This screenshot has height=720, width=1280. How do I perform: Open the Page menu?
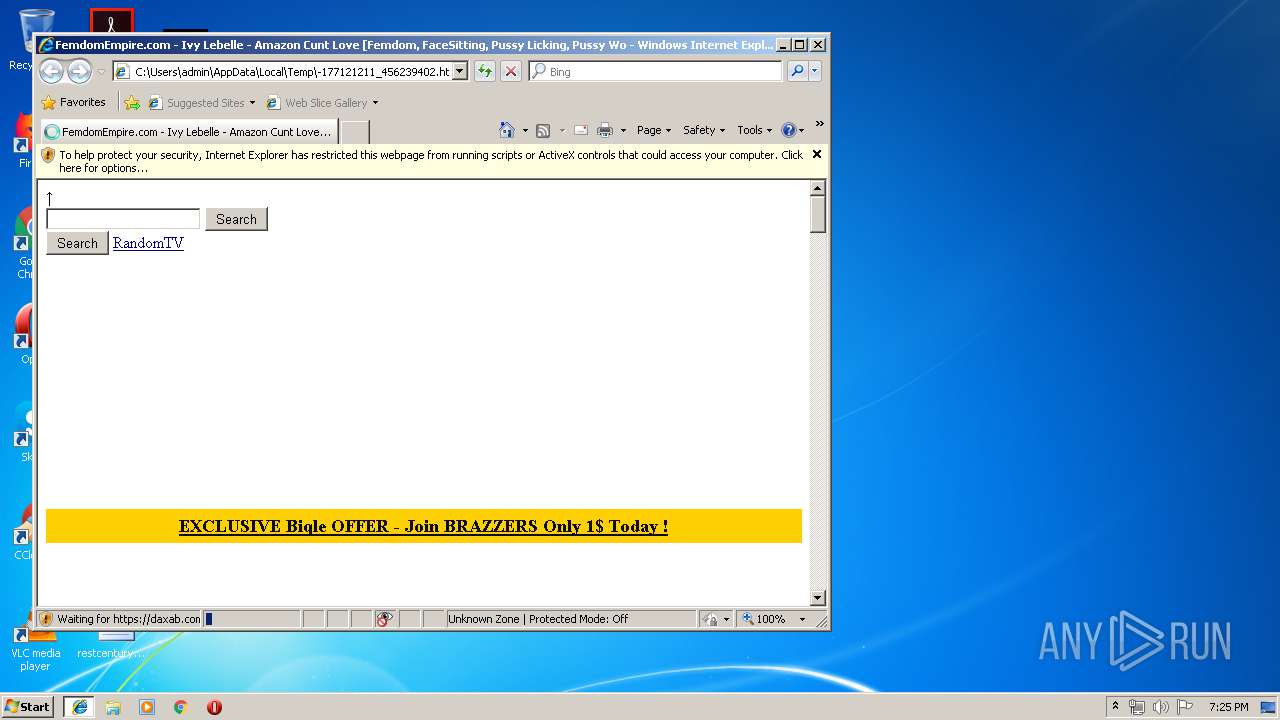point(654,130)
